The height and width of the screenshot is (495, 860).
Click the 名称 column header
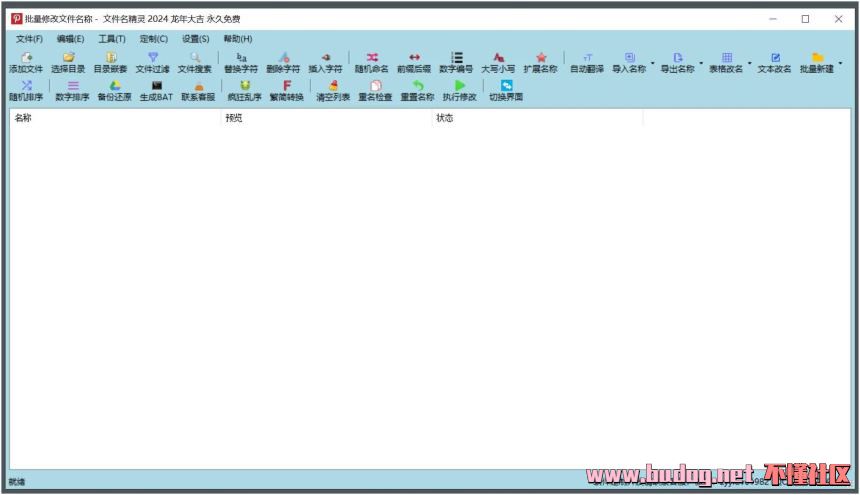(114, 118)
